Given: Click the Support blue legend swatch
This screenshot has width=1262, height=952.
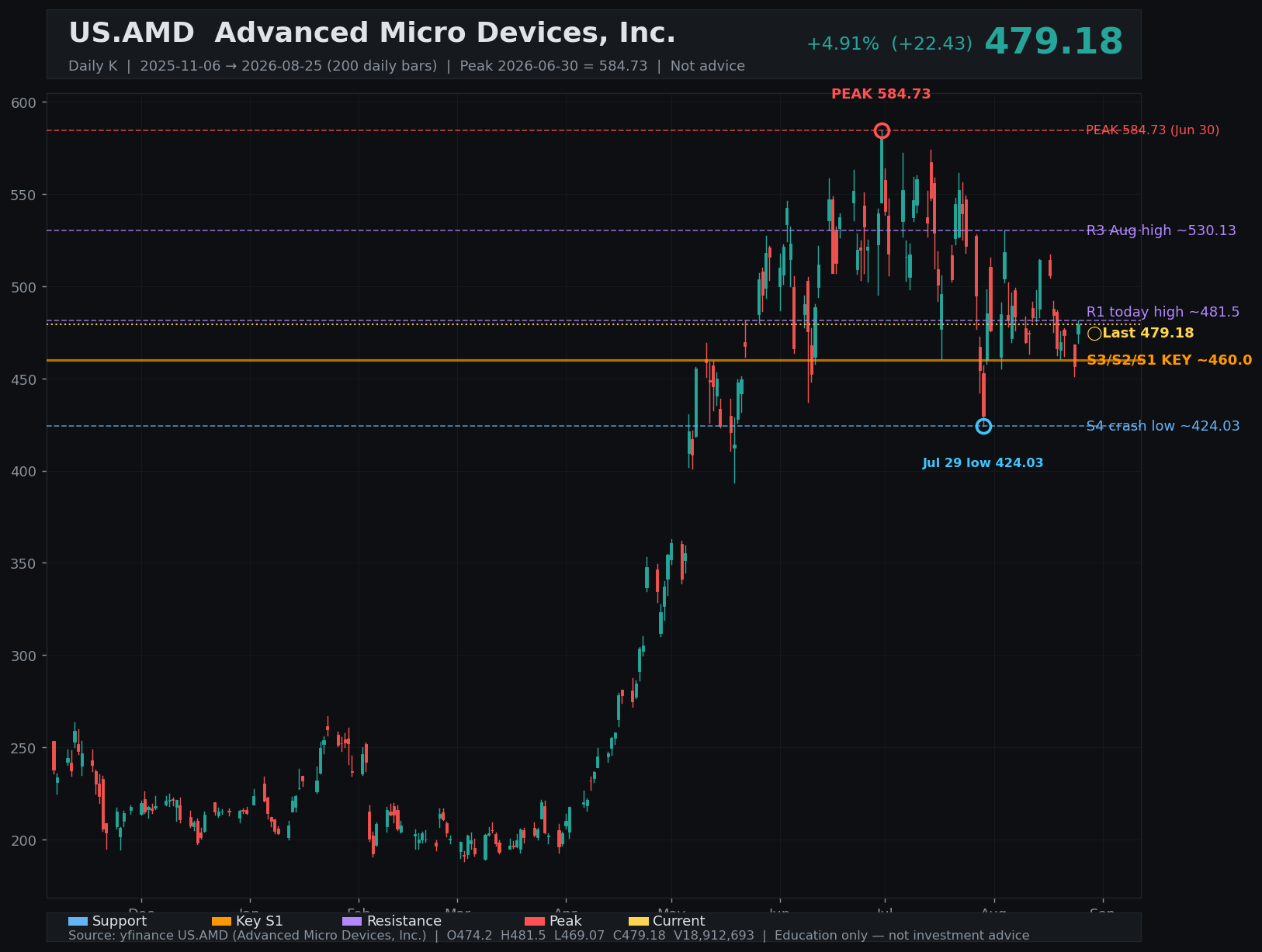Looking at the screenshot, I should (78, 921).
